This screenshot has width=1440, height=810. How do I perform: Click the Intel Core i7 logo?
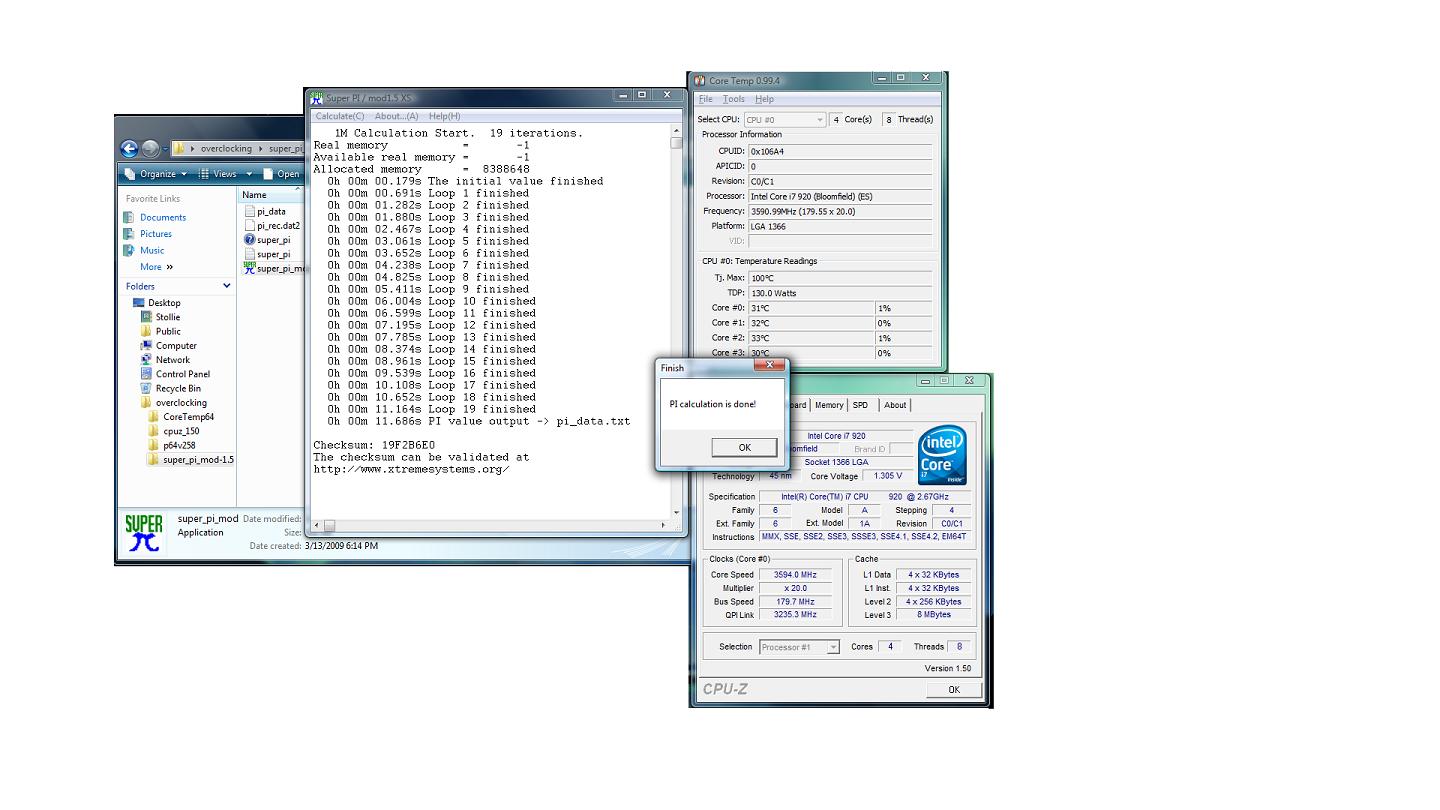pyautogui.click(x=942, y=456)
